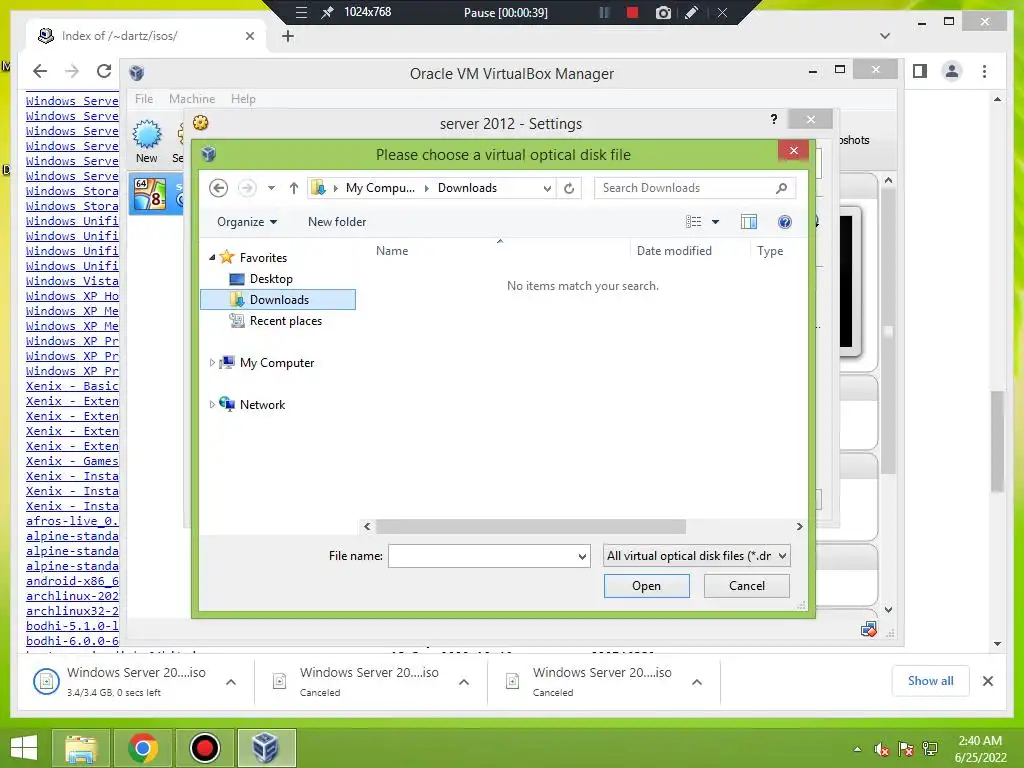Viewport: 1024px width, 768px height.
Task: Refresh the Downloads folder listing
Action: point(569,188)
